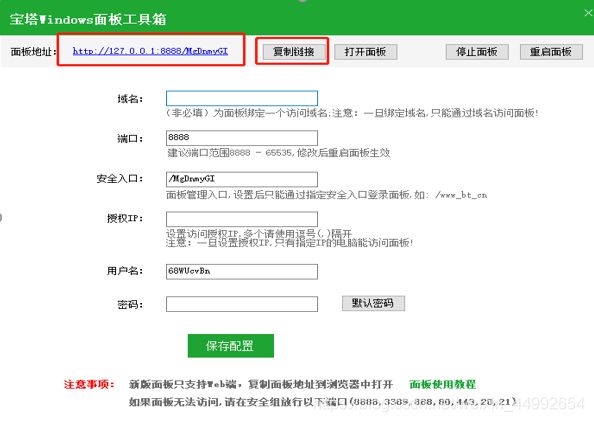
Task: Click the 端口 label
Action: (130, 139)
